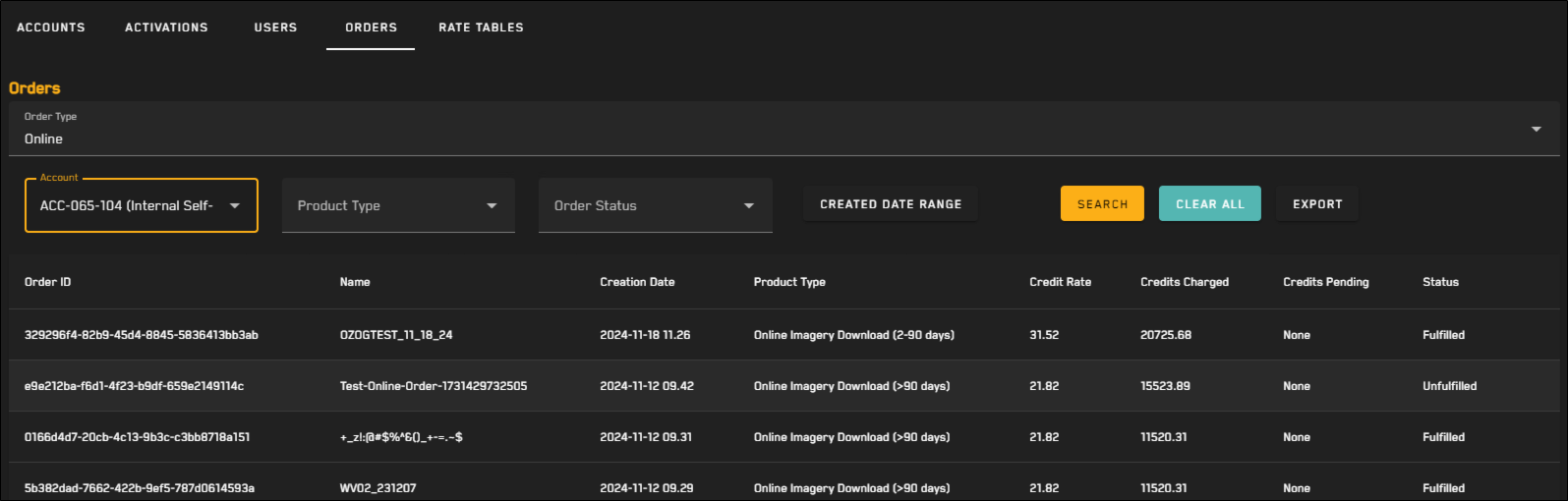
Task: Select the OZOGTEST_11_18_24 order row
Action: (784, 335)
